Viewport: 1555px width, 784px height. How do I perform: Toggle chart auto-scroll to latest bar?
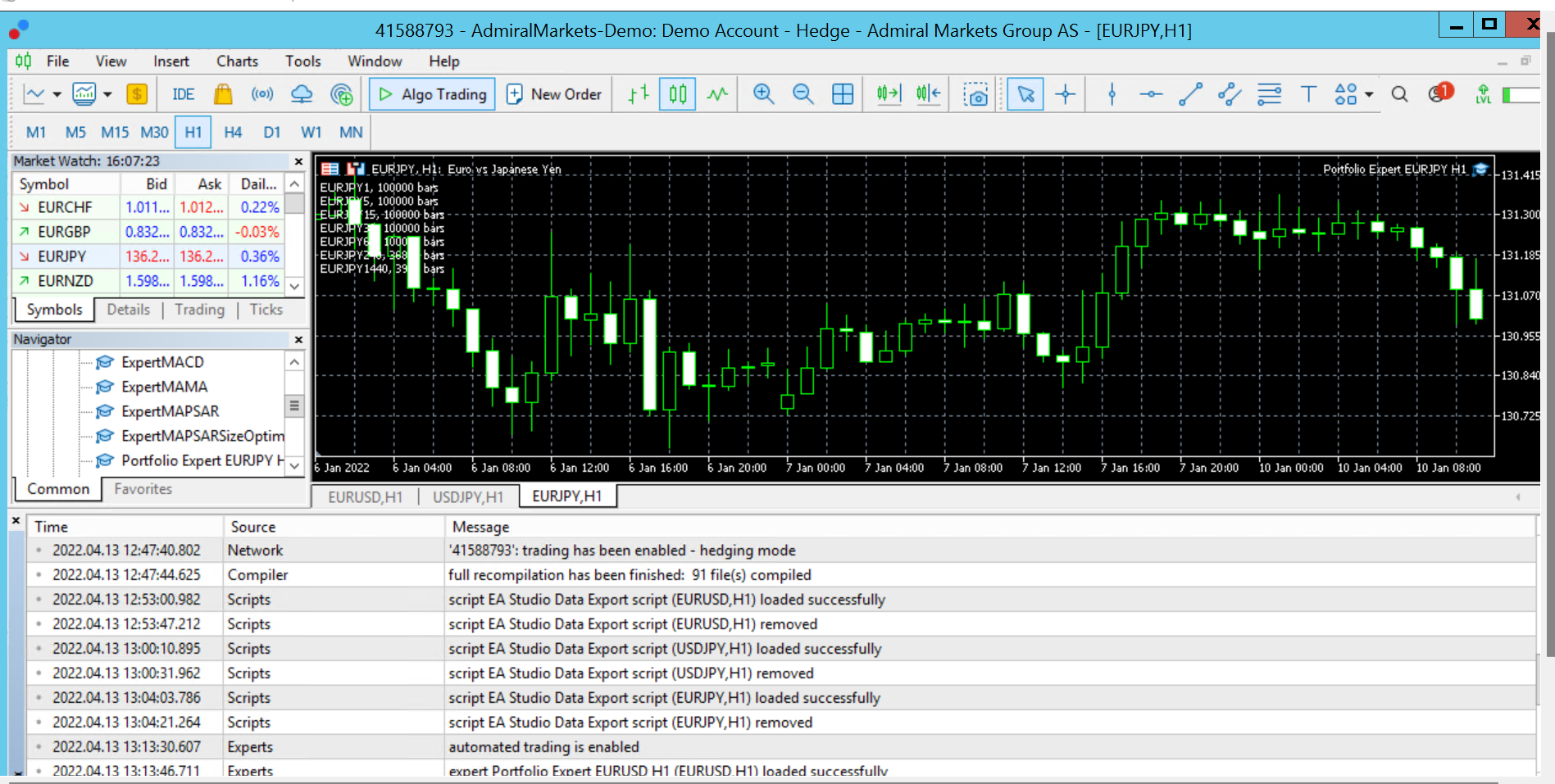point(889,94)
